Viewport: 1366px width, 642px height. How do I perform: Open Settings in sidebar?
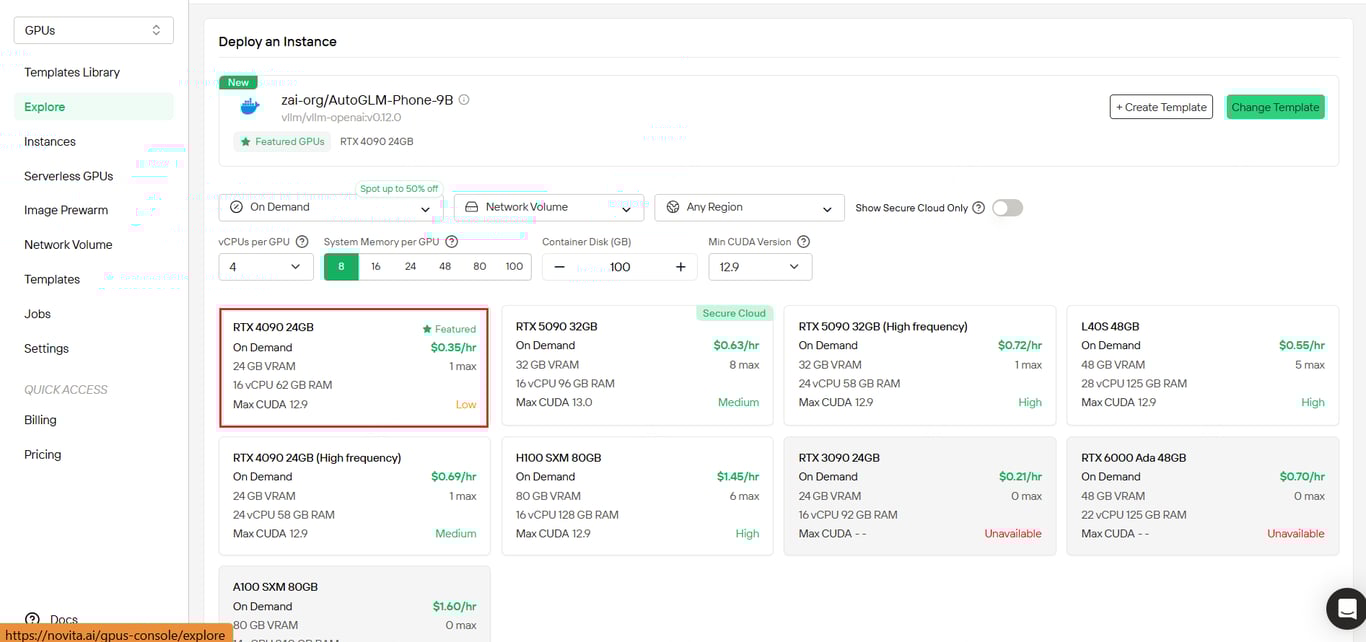tap(47, 349)
